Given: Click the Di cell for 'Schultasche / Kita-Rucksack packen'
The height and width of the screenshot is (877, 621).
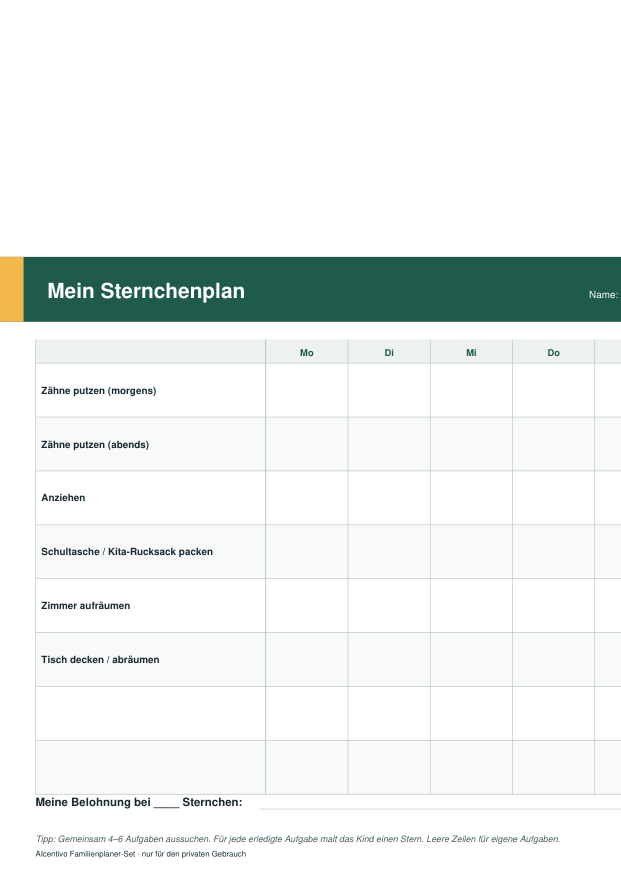Looking at the screenshot, I should 389,551.
